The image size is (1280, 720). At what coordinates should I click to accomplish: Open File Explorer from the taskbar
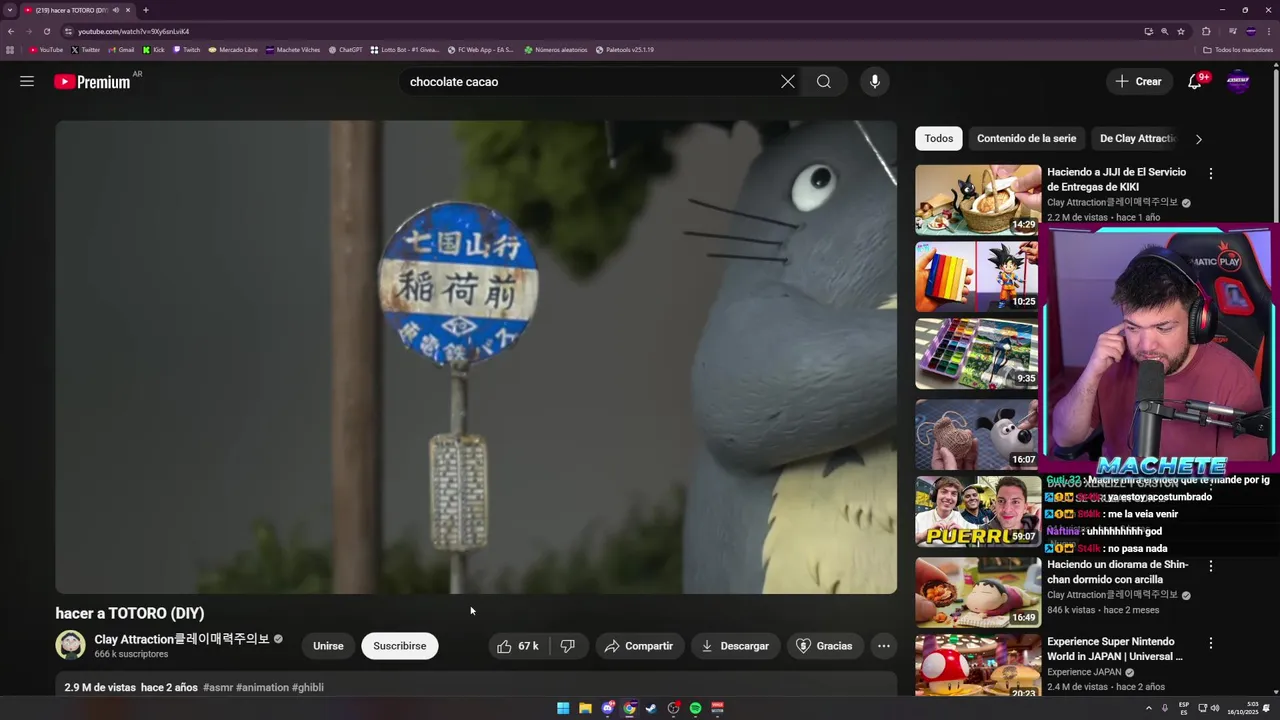click(x=585, y=708)
